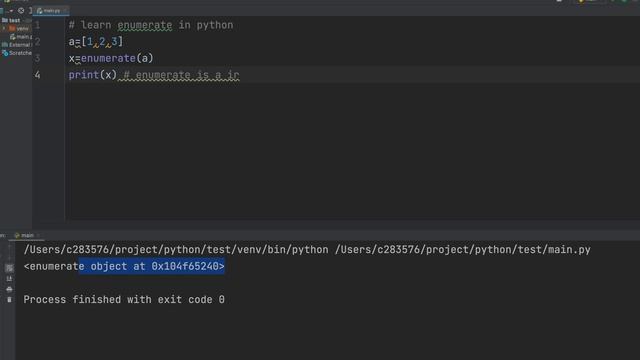The width and height of the screenshot is (640, 360).
Task: Click the Scroll to End icon
Action: click(9, 279)
